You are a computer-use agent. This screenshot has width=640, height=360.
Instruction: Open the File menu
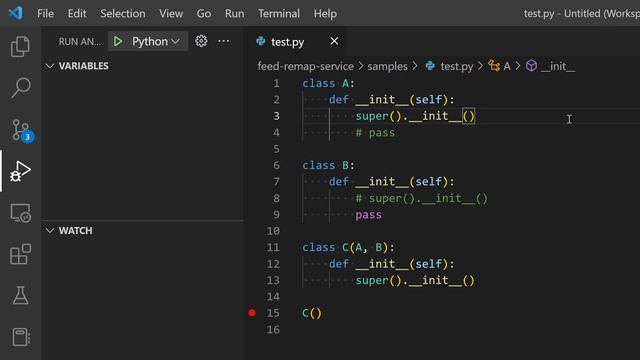[x=45, y=13]
